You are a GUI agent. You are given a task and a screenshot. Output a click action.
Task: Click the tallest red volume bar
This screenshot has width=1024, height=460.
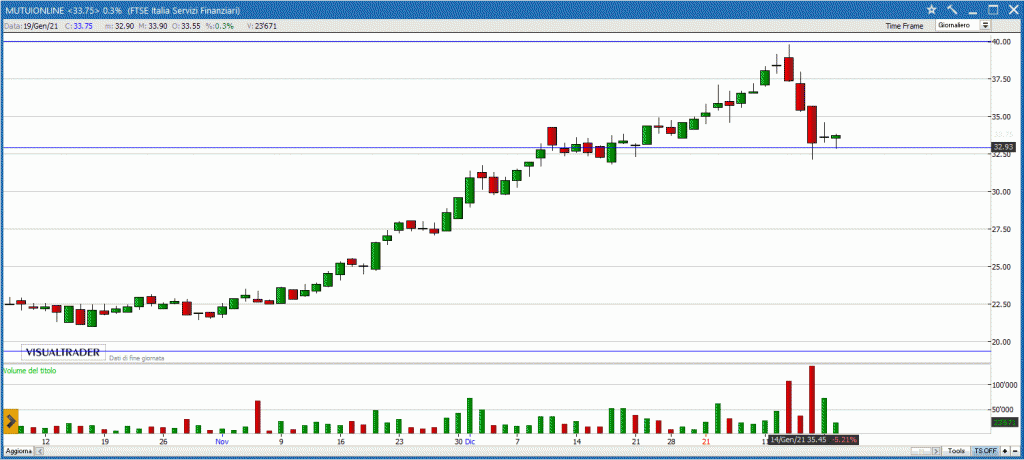coord(812,400)
